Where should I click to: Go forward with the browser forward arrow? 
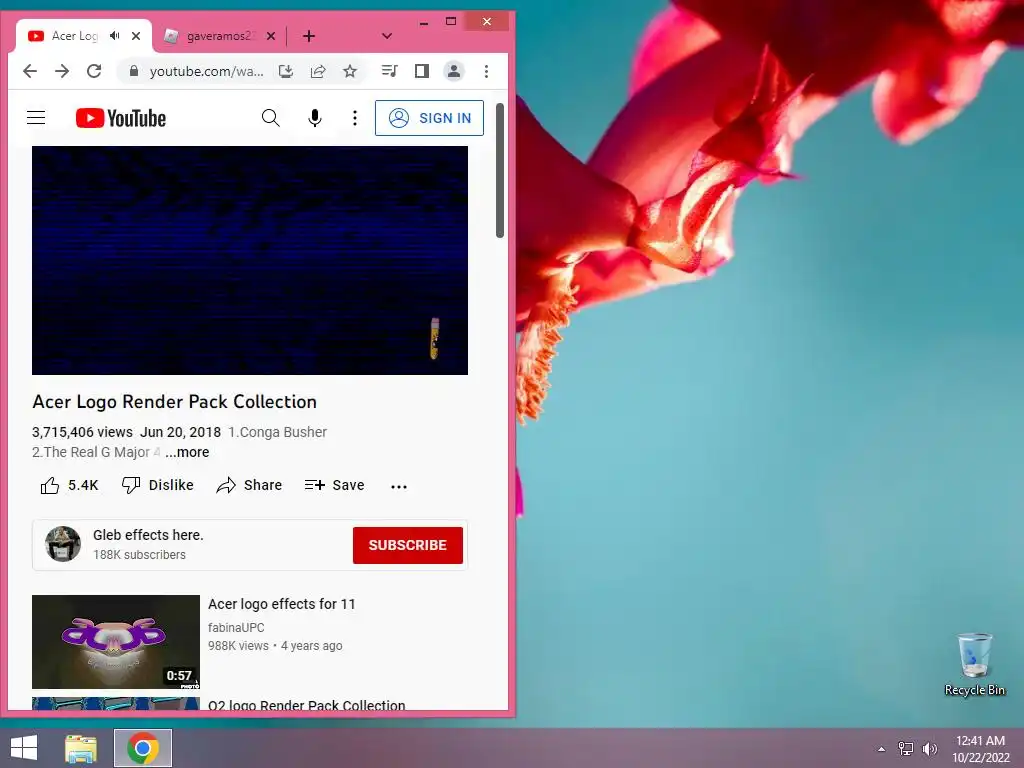(x=62, y=71)
